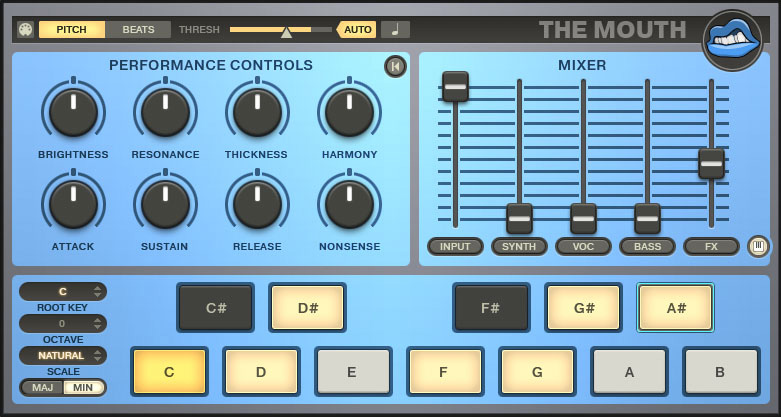Toggle the AUTO threshold button
This screenshot has width=781, height=417.
357,30
